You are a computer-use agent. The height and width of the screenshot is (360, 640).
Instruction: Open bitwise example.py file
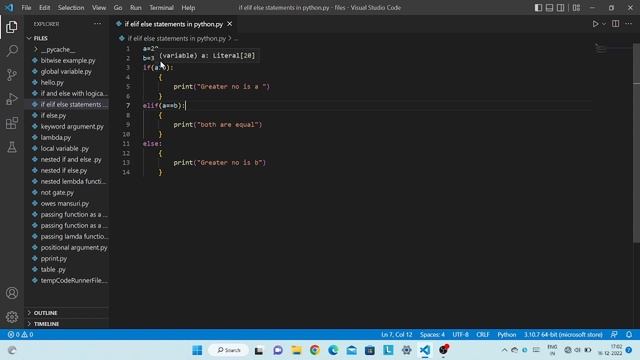click(68, 60)
